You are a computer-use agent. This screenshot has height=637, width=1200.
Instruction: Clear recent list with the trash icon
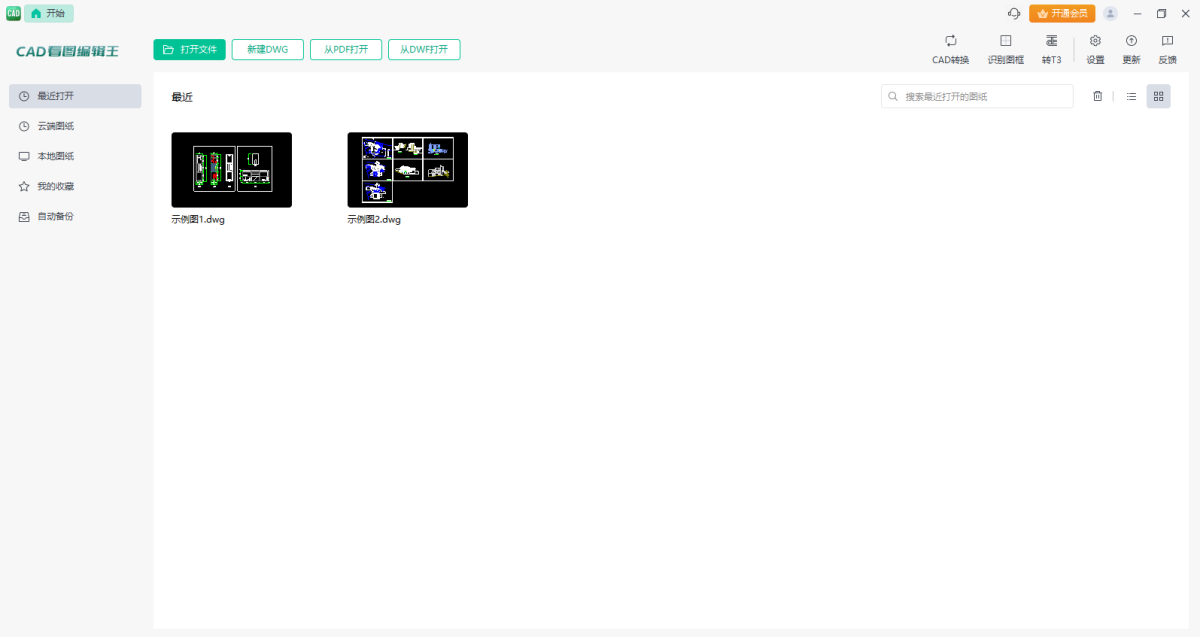[x=1097, y=96]
